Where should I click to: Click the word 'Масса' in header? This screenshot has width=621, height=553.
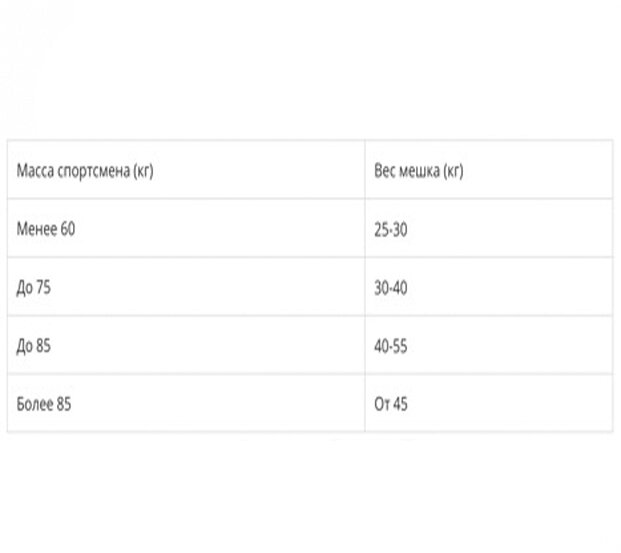pos(35,171)
